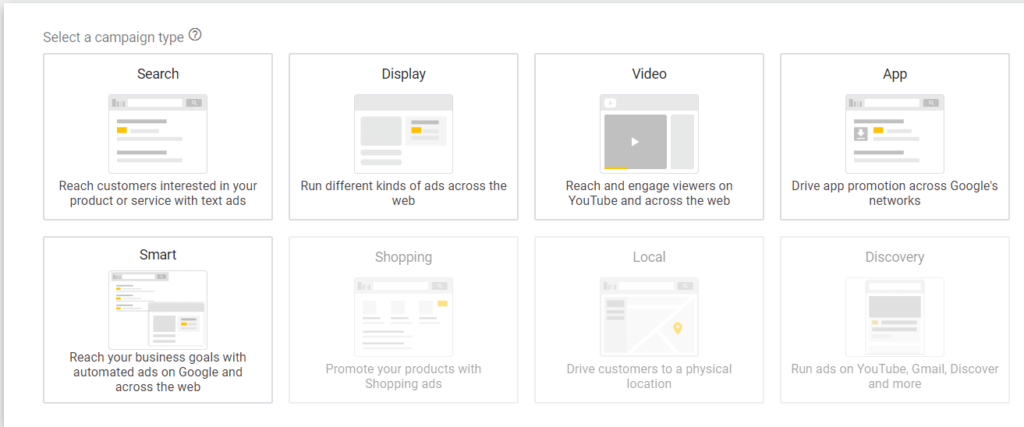Click the Local campaign map illustration
1024x427 pixels.
coord(649,317)
